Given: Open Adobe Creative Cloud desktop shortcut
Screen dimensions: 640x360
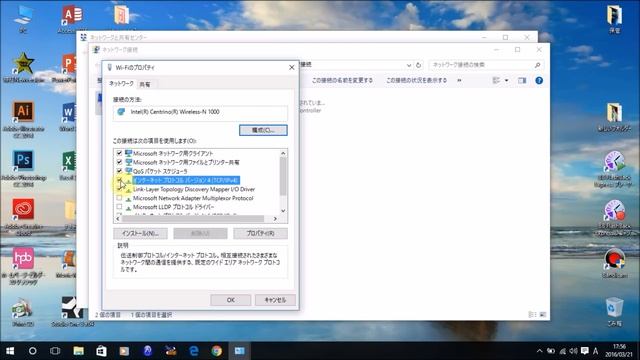Looking at the screenshot, I should (x=23, y=217).
